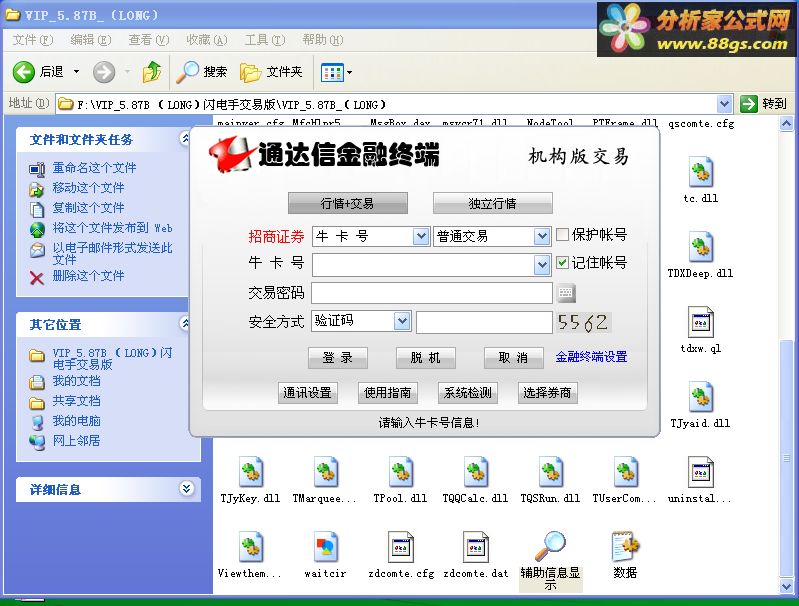This screenshot has height=606, width=799.
Task: Open the 文件(F) menu
Action: click(32, 40)
